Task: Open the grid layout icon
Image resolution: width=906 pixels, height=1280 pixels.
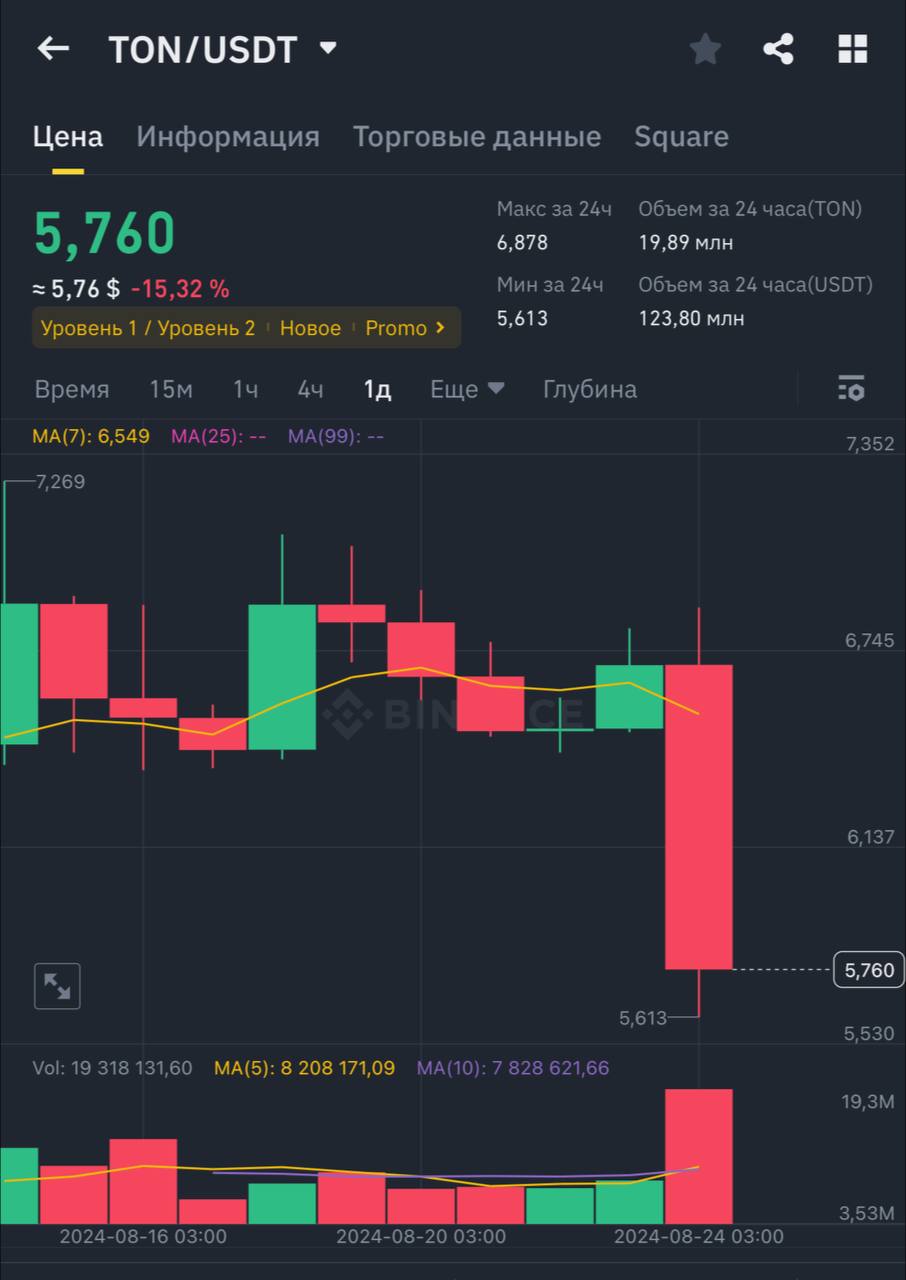Action: point(852,48)
